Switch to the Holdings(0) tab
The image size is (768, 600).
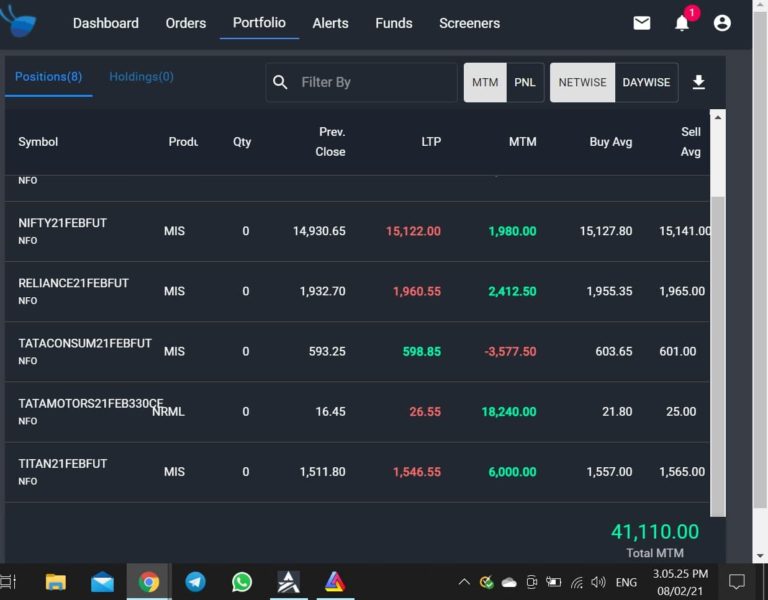[x=141, y=76]
